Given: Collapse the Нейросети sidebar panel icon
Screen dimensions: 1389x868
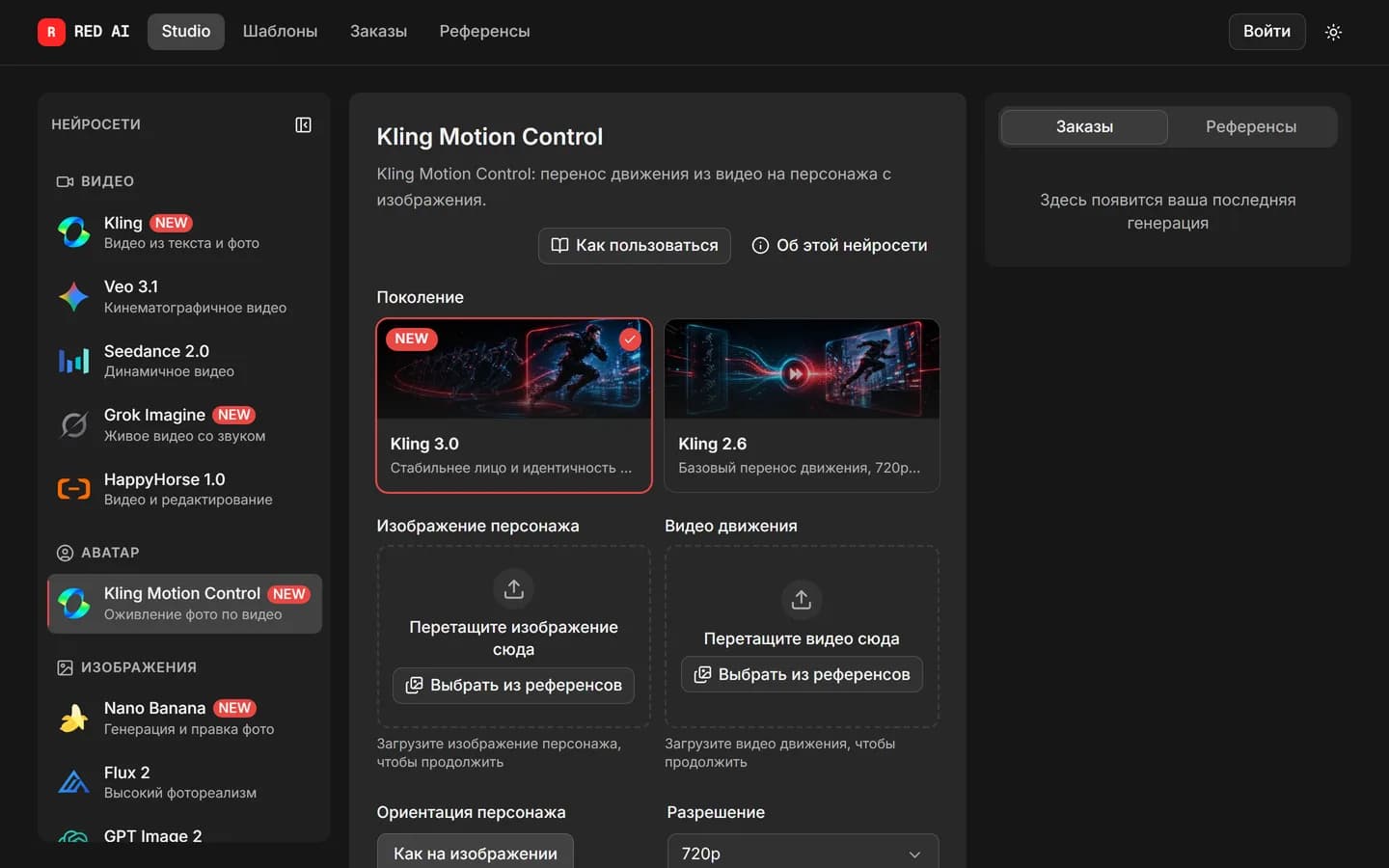Looking at the screenshot, I should click(303, 124).
